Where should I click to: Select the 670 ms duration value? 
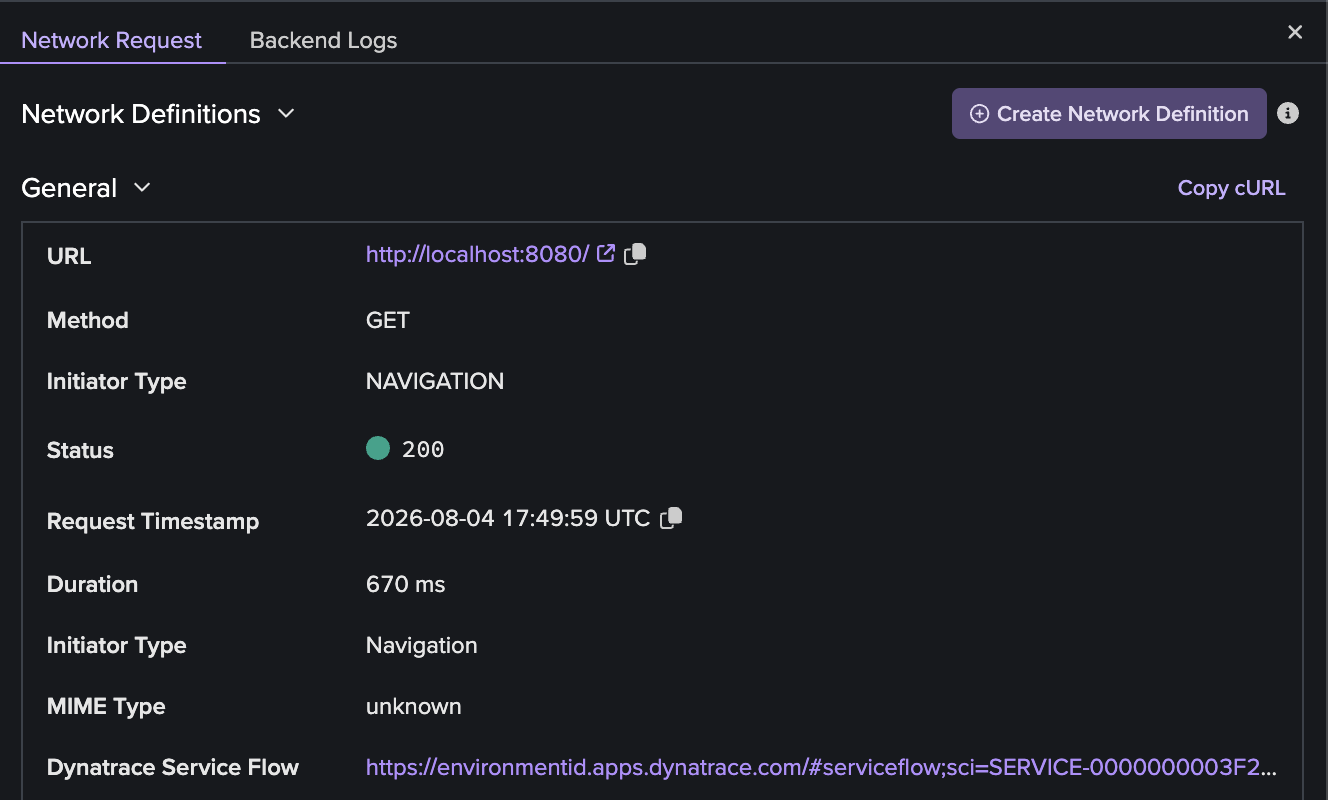406,584
